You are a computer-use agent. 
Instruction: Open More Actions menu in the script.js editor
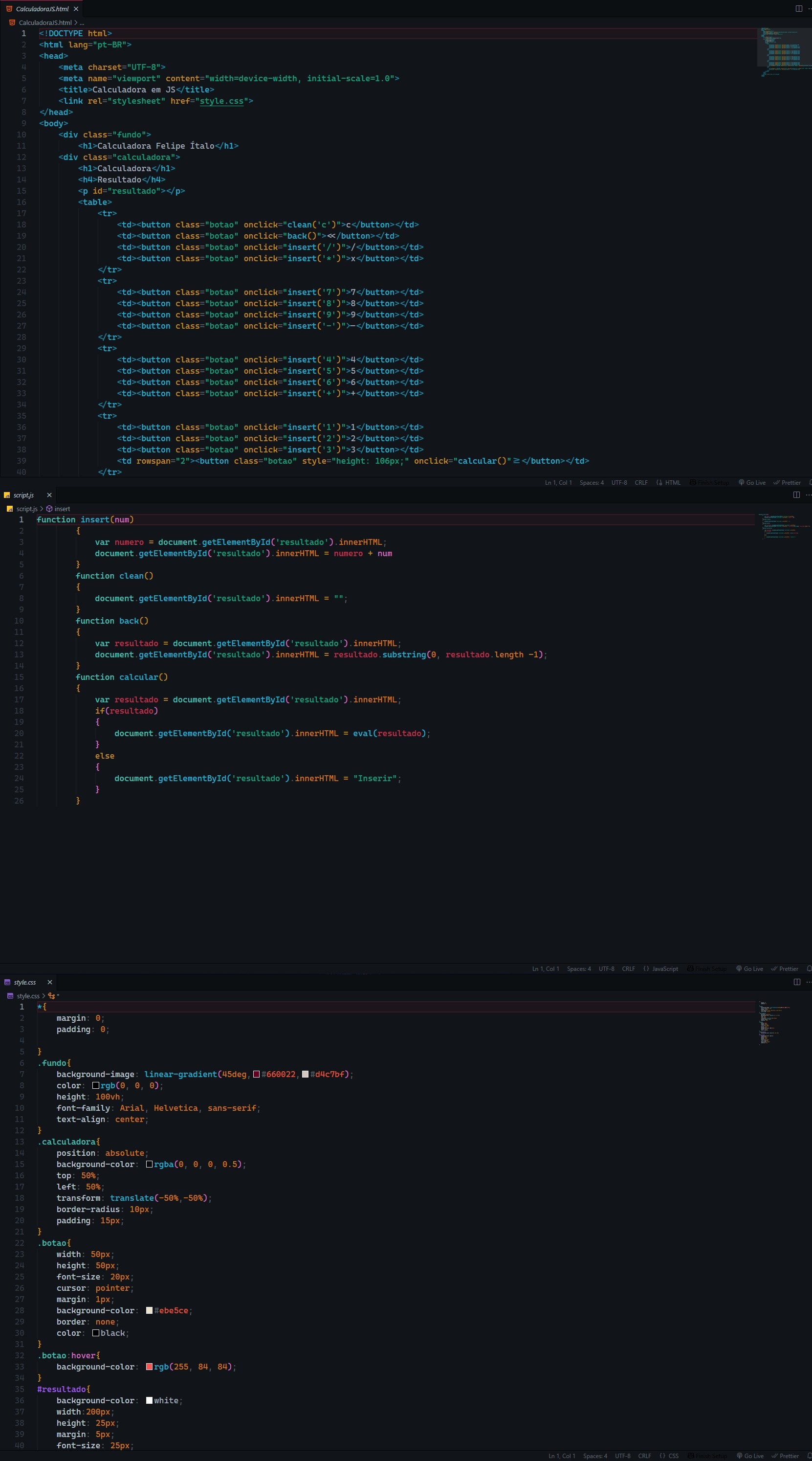[809, 495]
